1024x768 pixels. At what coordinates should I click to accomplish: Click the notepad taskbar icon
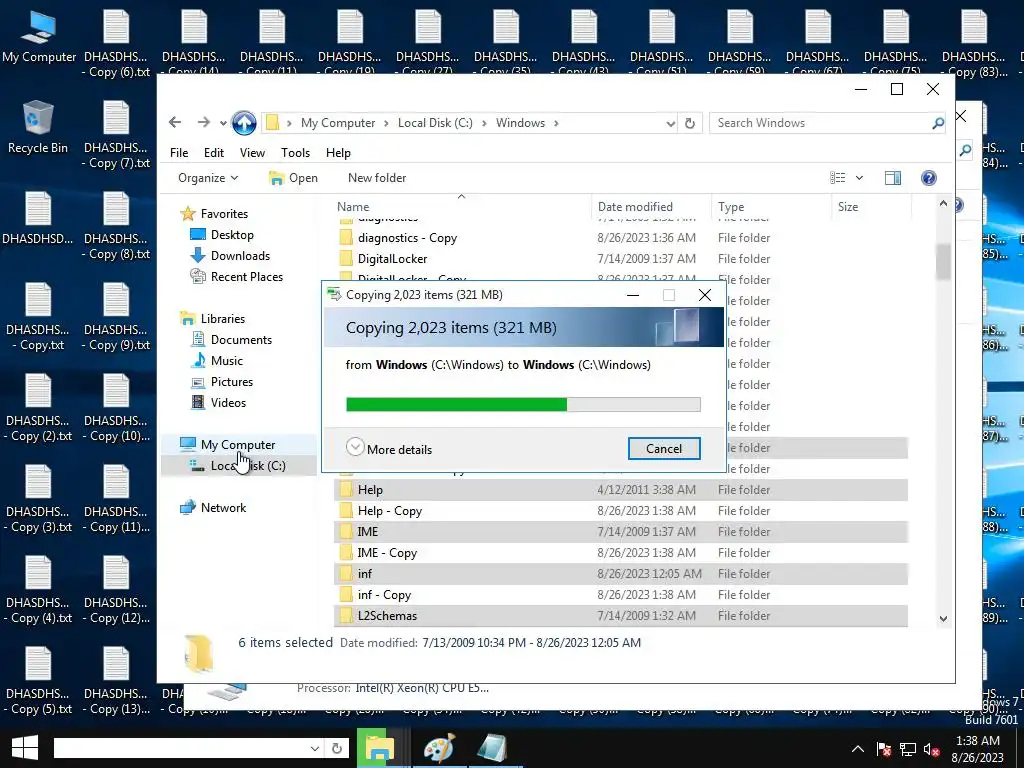[x=492, y=748]
